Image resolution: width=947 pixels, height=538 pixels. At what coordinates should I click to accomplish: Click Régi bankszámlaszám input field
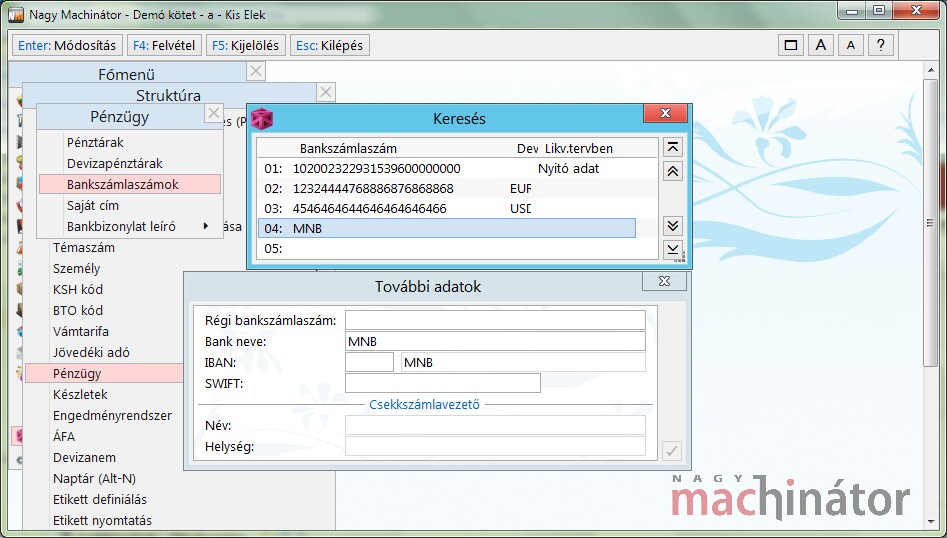point(495,320)
